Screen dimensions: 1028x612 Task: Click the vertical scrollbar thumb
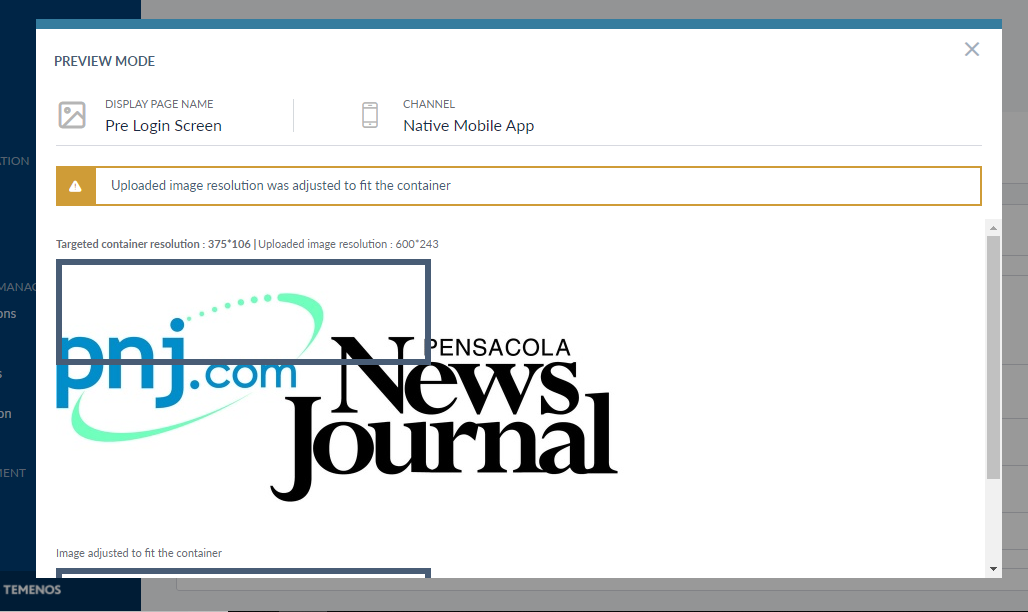tap(992, 355)
